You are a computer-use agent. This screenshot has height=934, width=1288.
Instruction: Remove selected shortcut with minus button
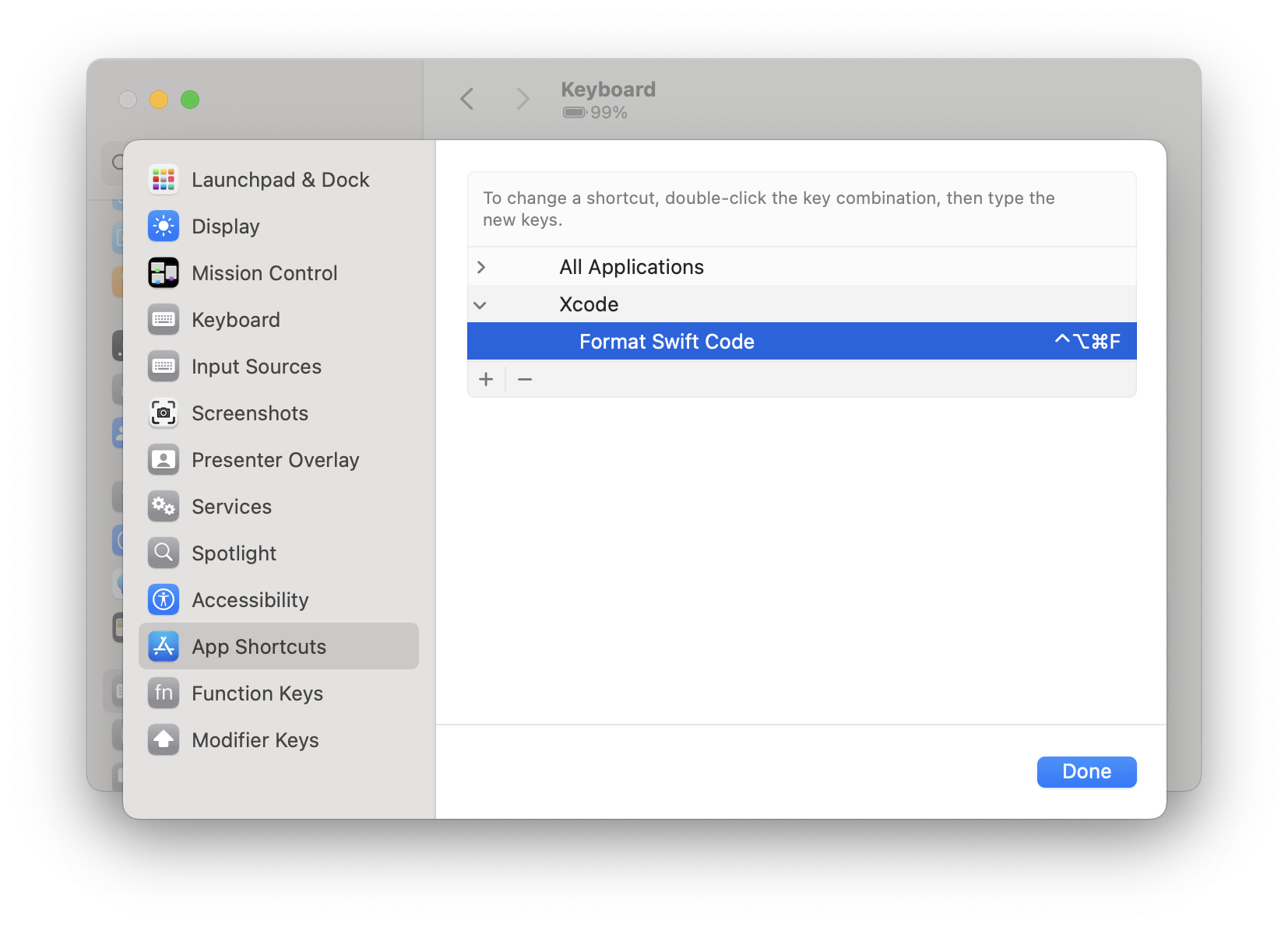525,379
